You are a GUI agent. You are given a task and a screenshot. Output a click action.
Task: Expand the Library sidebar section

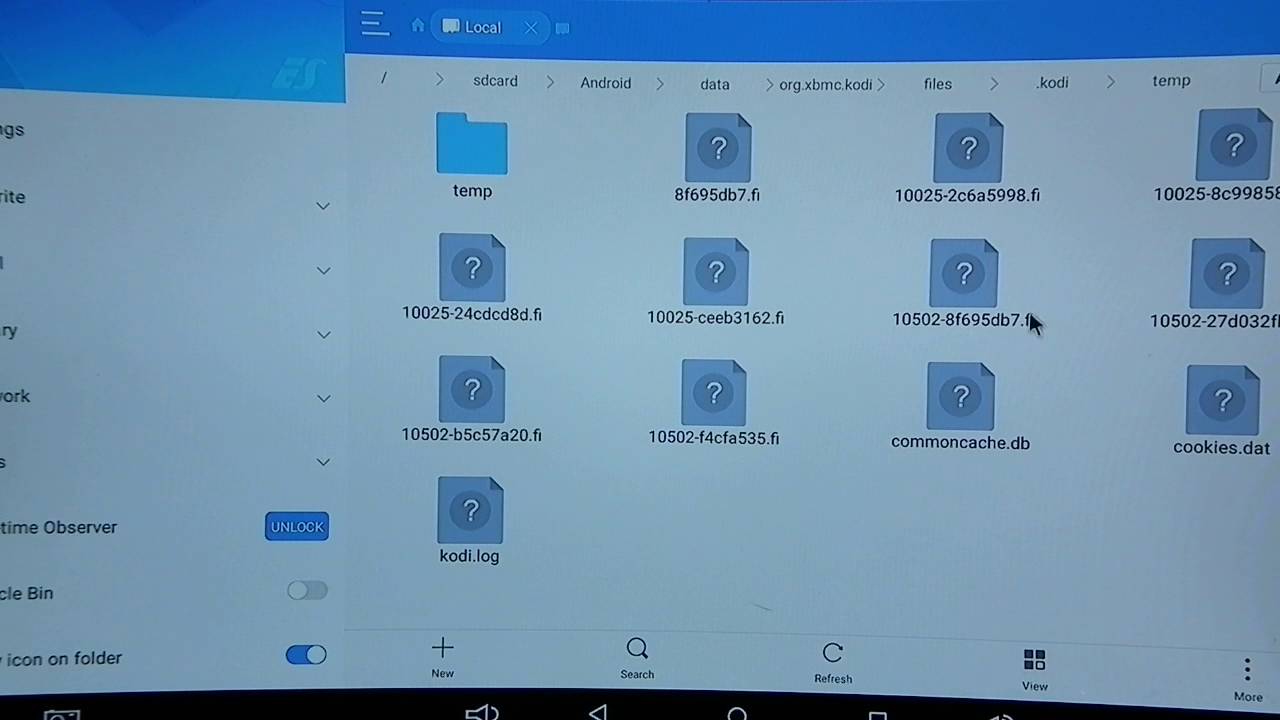(323, 334)
